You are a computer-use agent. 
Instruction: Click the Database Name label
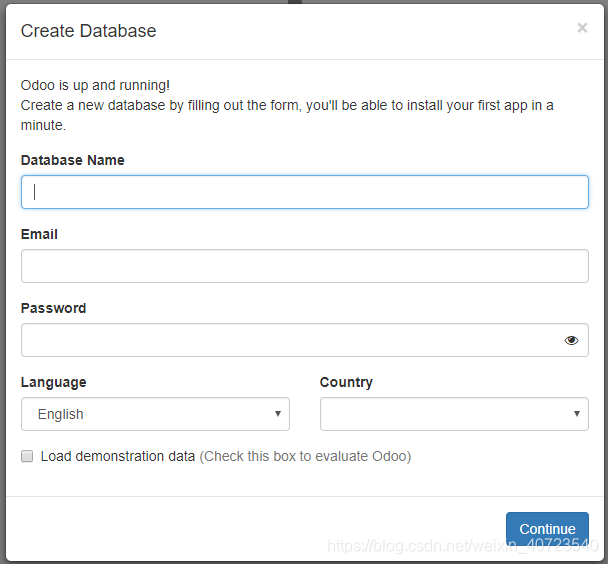[x=73, y=160]
